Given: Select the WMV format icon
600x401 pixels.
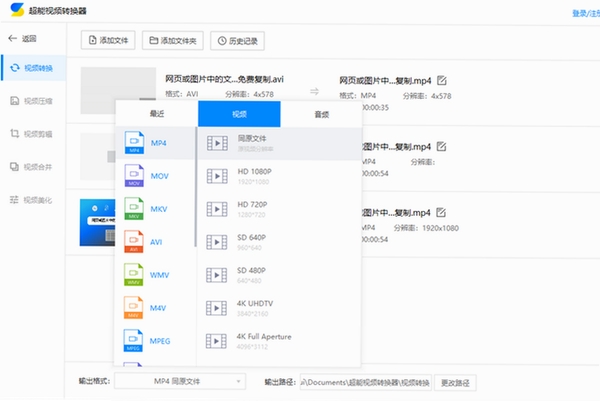Looking at the screenshot, I should tap(134, 275).
